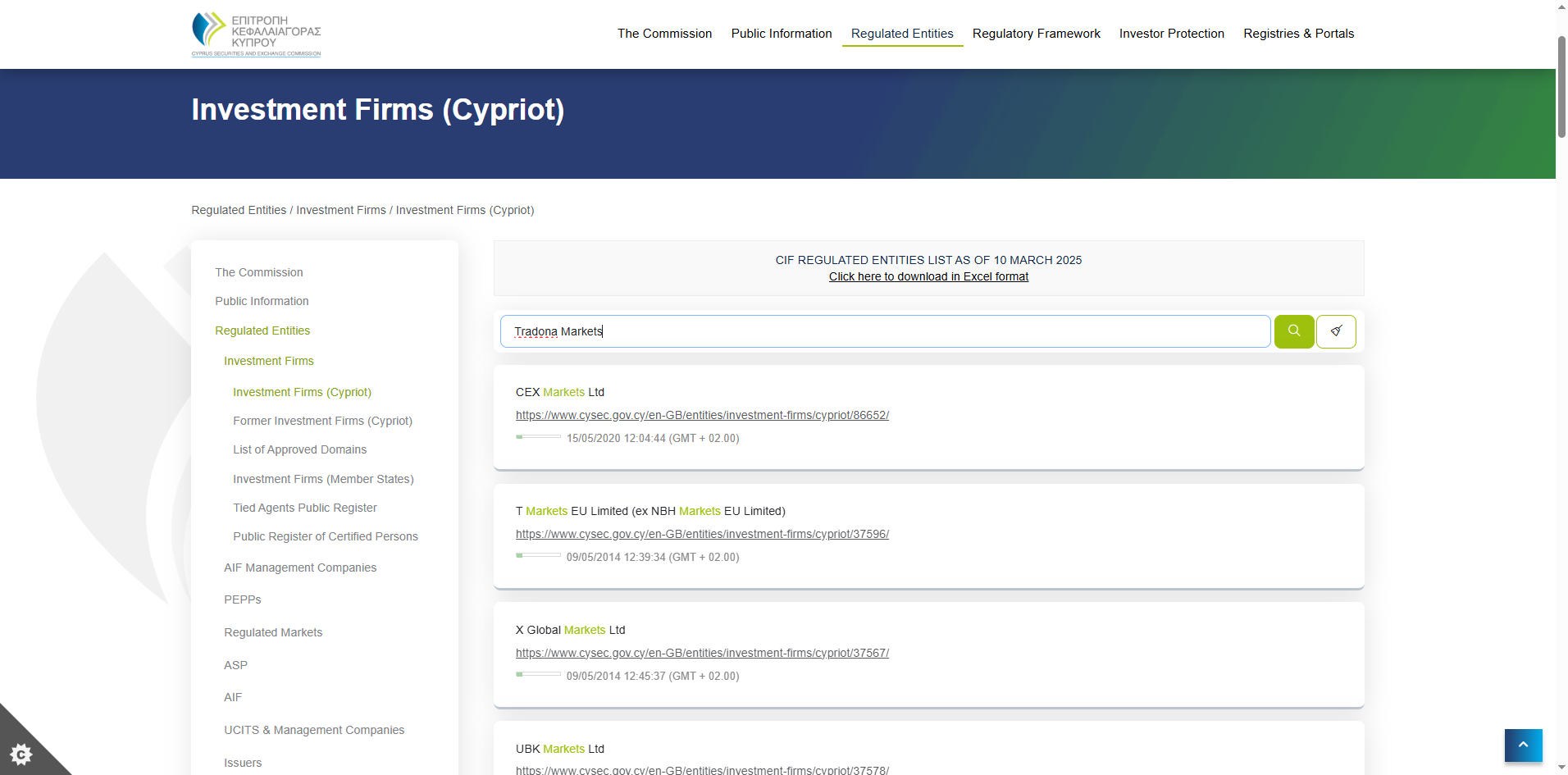Expand Regulated Markets sidebar section

273,632
